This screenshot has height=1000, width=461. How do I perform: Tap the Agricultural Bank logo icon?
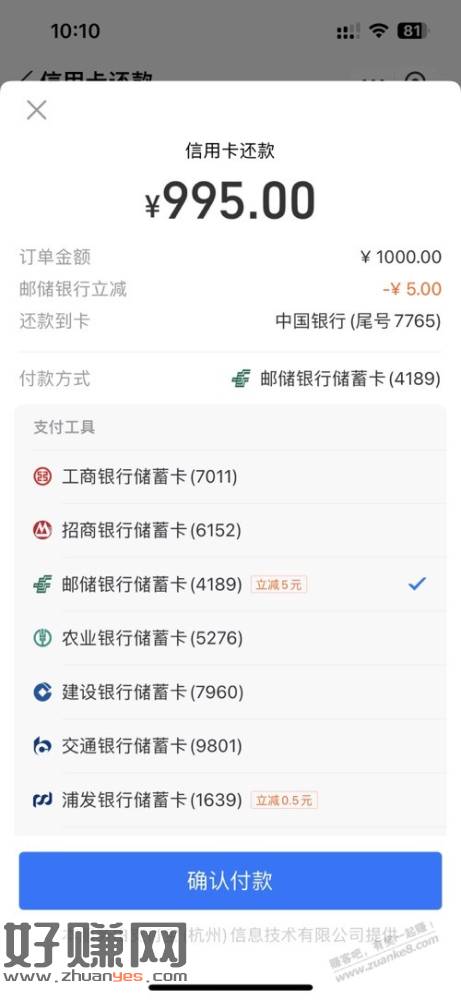coord(42,638)
